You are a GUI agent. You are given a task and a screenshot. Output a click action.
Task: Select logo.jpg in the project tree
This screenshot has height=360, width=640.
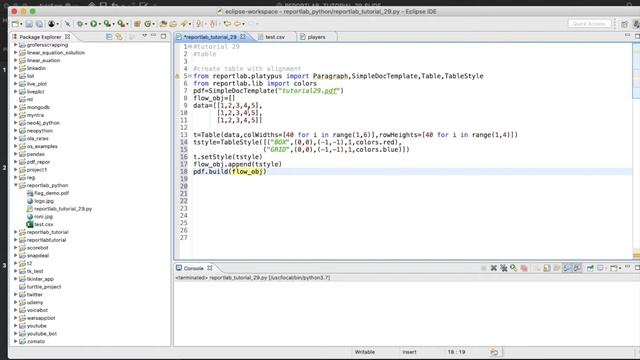(44, 201)
